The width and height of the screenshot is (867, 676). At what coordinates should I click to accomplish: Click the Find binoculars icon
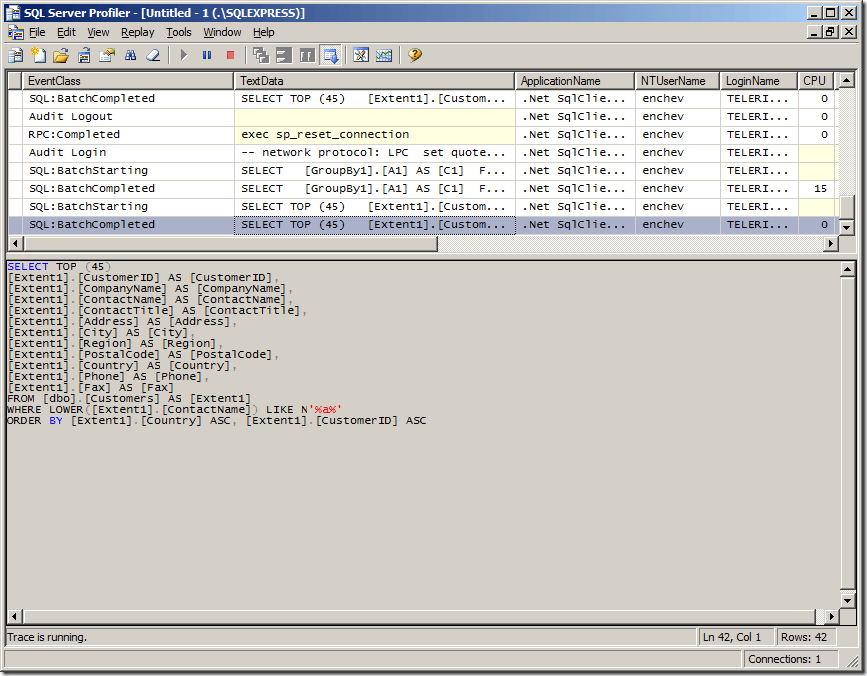[130, 55]
